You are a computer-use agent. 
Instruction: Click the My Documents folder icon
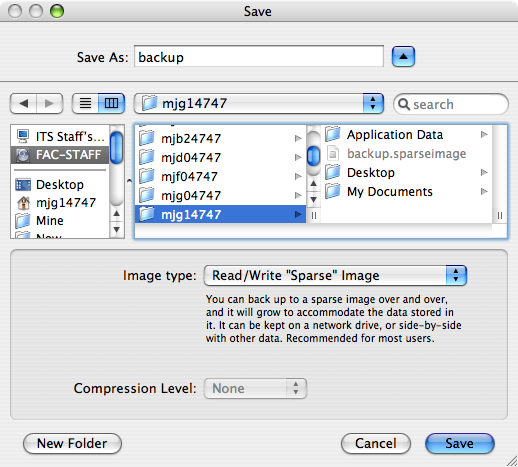[333, 191]
